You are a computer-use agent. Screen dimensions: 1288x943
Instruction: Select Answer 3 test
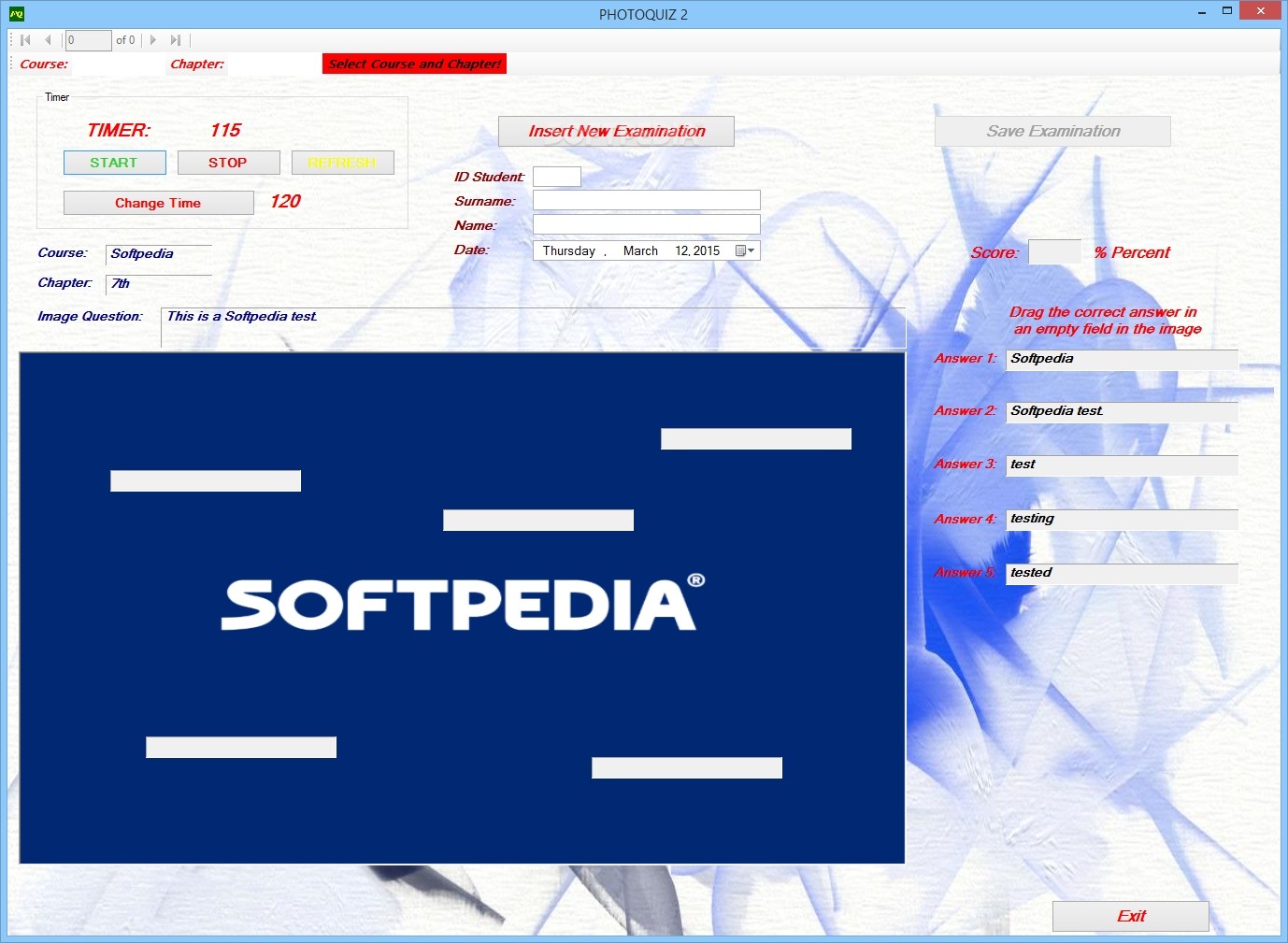1122,465
